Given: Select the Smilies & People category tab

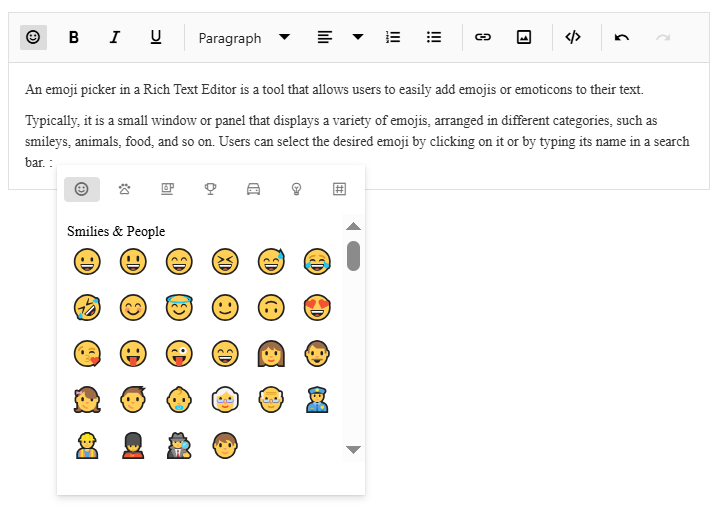Looking at the screenshot, I should 82,189.
